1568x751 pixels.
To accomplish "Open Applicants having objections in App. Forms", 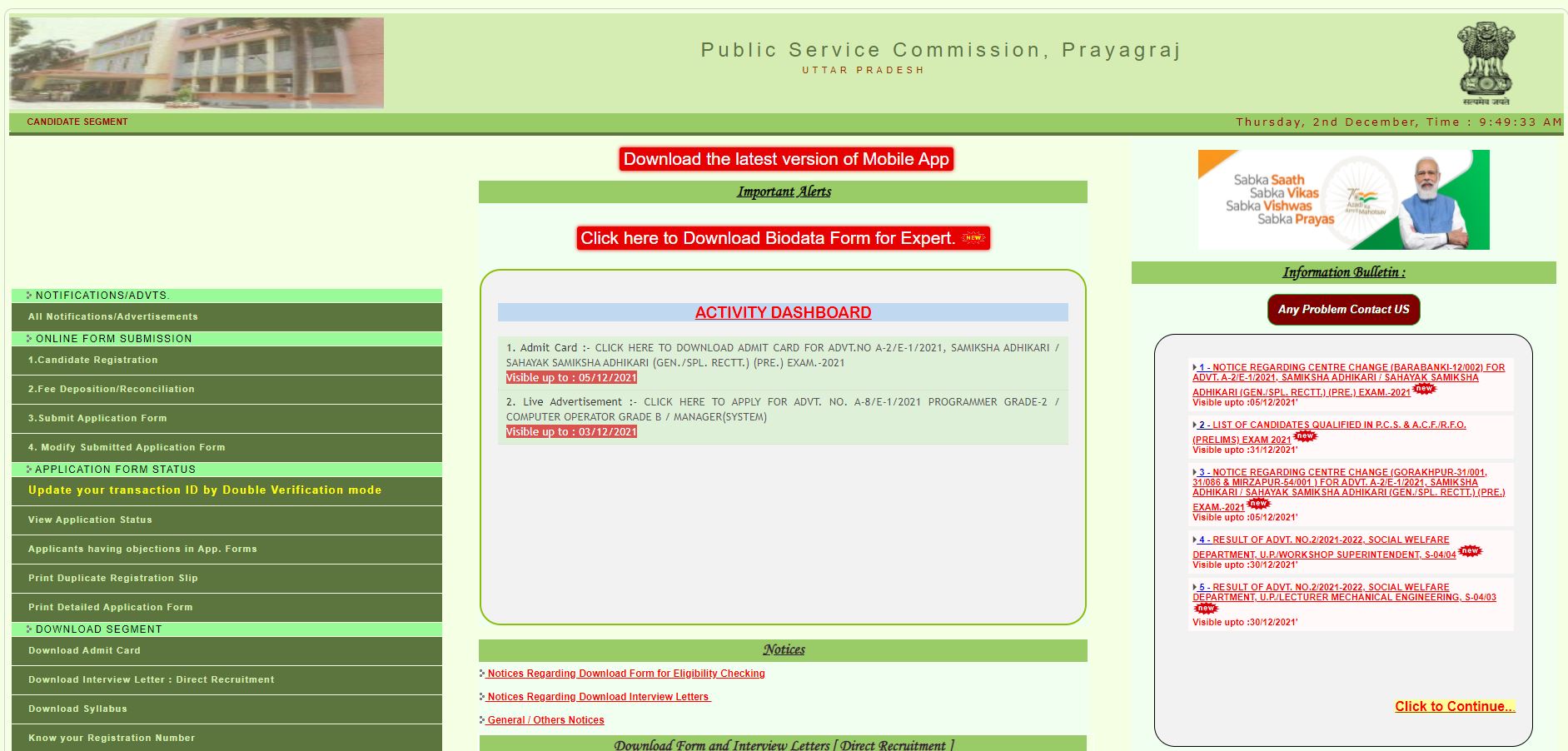I will (x=226, y=550).
